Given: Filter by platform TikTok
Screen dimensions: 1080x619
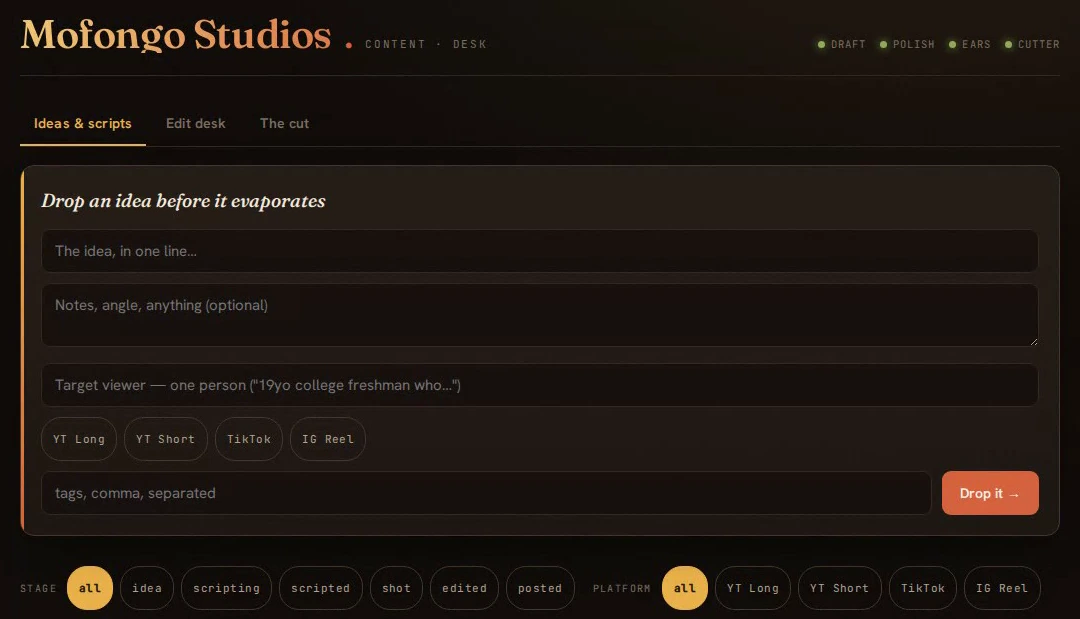Looking at the screenshot, I should [x=923, y=588].
